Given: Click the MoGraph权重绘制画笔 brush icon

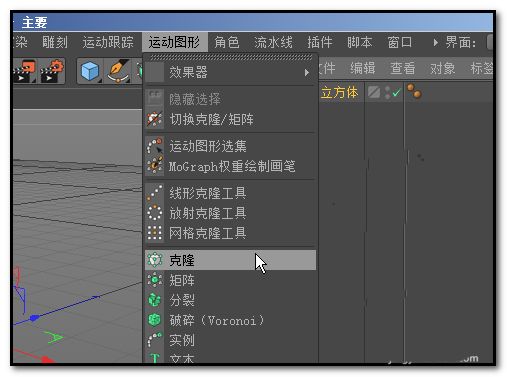Looking at the screenshot, I should coord(155,166).
